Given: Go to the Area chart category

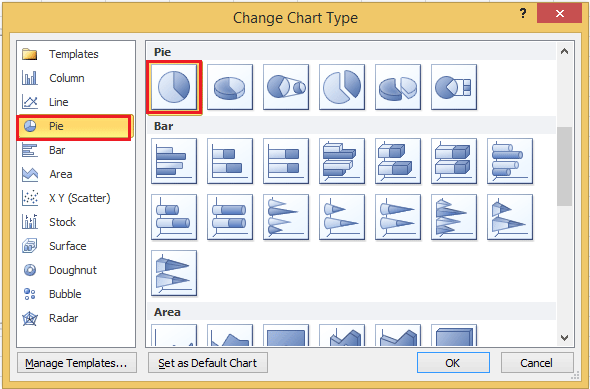Looking at the screenshot, I should coord(76,174).
